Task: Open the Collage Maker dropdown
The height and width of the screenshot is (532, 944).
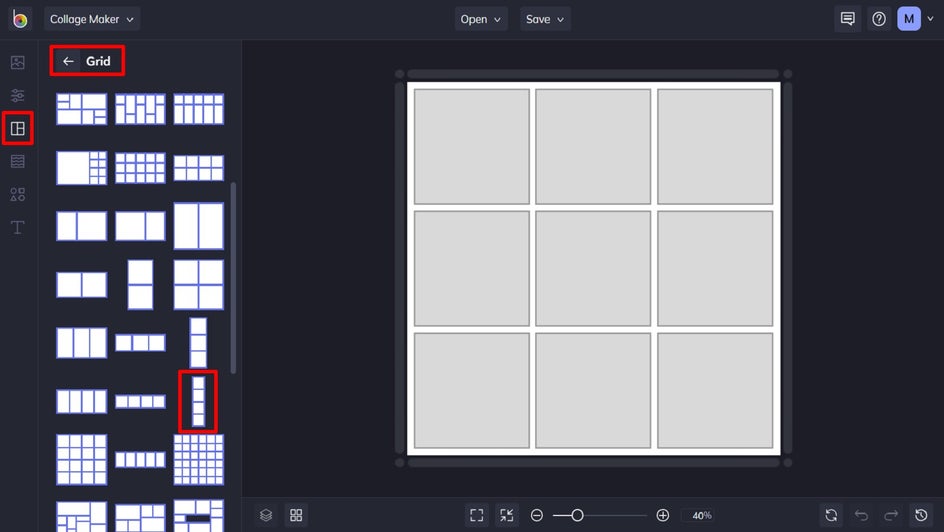Action: (x=92, y=19)
